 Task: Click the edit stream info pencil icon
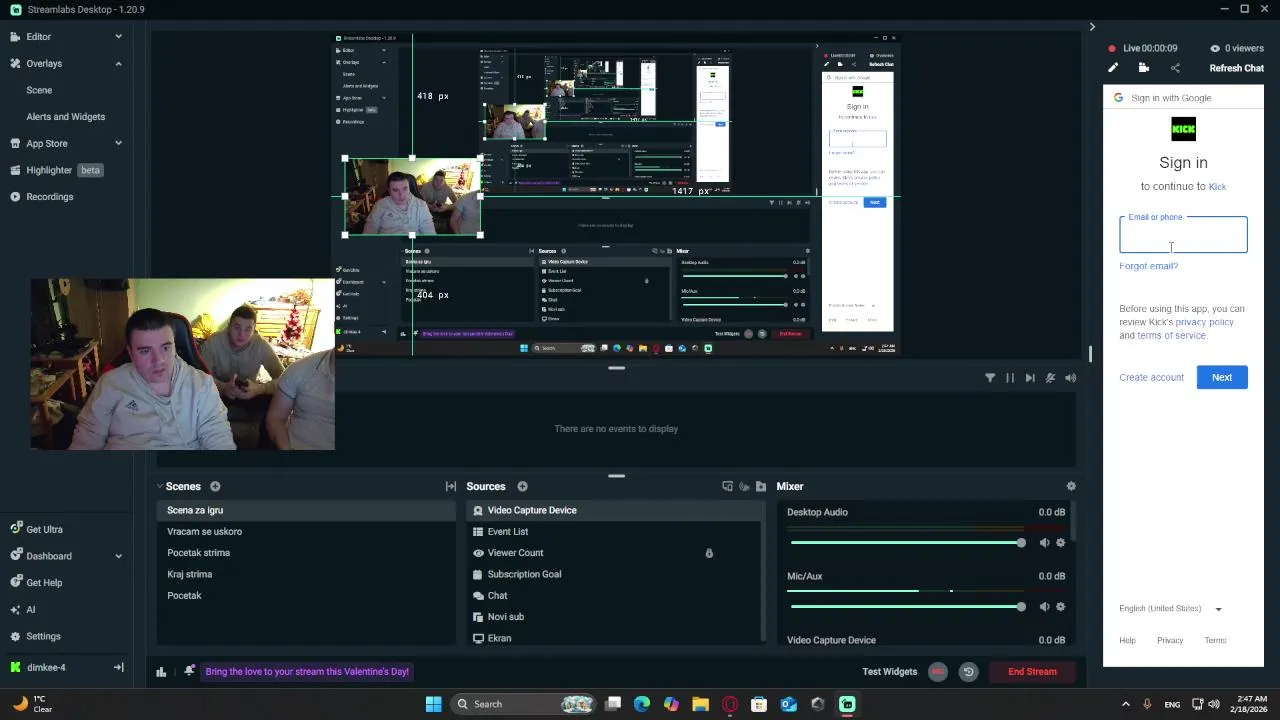pos(1113,68)
